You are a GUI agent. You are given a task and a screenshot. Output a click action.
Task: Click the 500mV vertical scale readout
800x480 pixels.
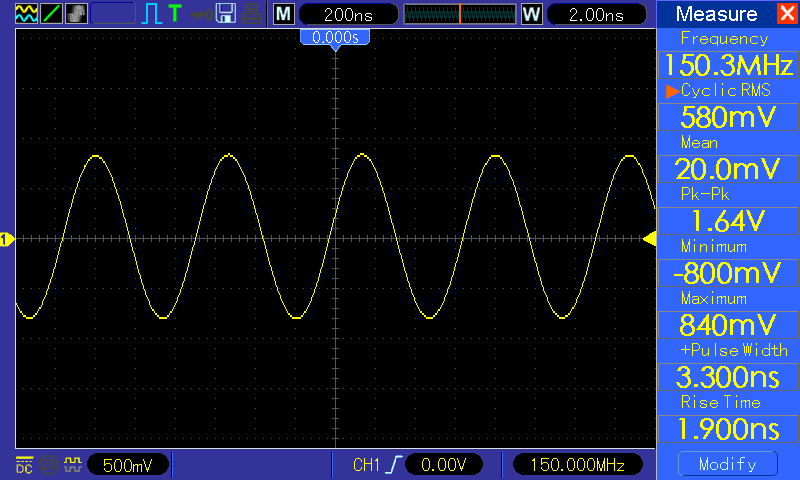[128, 465]
